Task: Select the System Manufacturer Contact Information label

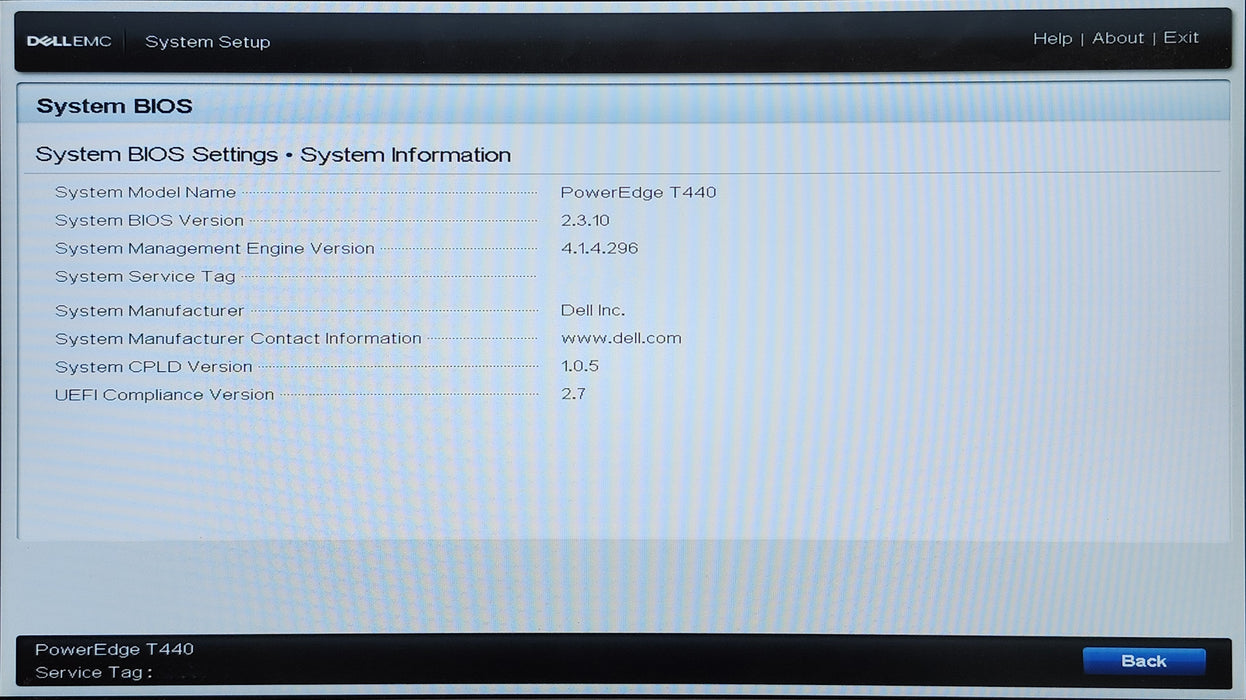Action: (238, 339)
